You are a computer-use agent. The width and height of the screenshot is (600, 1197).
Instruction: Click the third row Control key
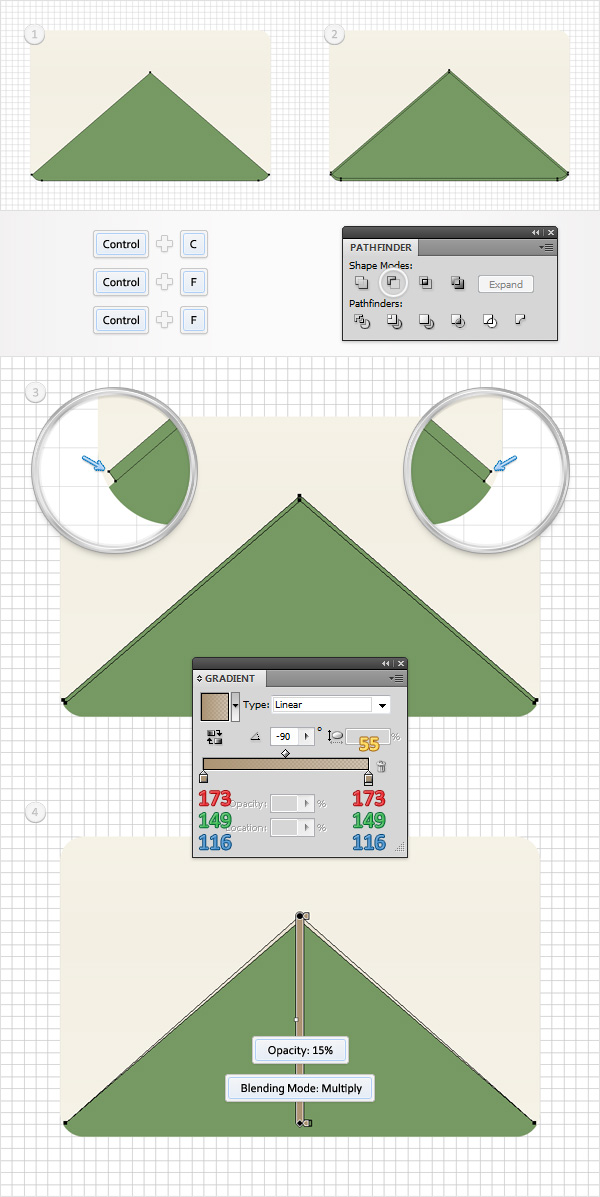pyautogui.click(x=121, y=320)
